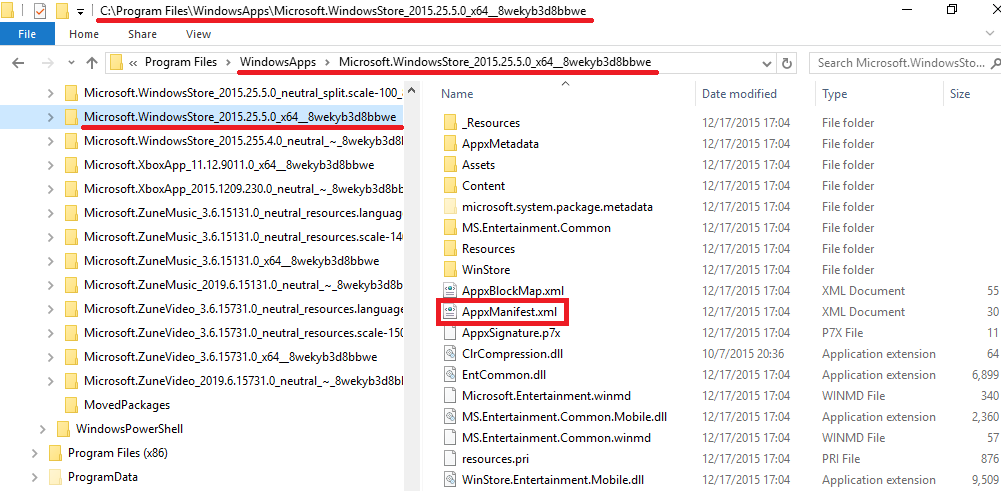Select Microsoft.XboxApp_2015.1209.230.0_neutral tree folder
Image resolution: width=1001 pixels, height=491 pixels.
[x=243, y=189]
